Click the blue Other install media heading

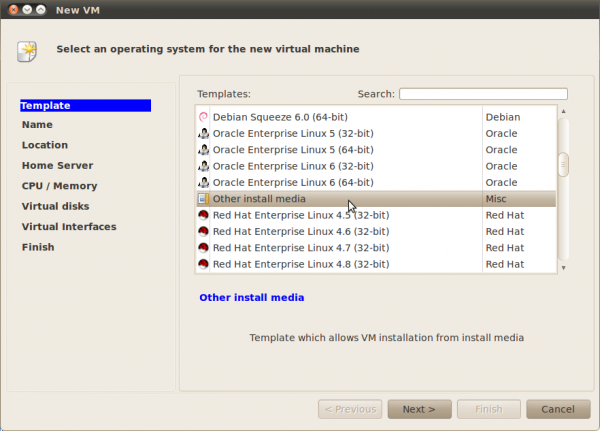252,297
